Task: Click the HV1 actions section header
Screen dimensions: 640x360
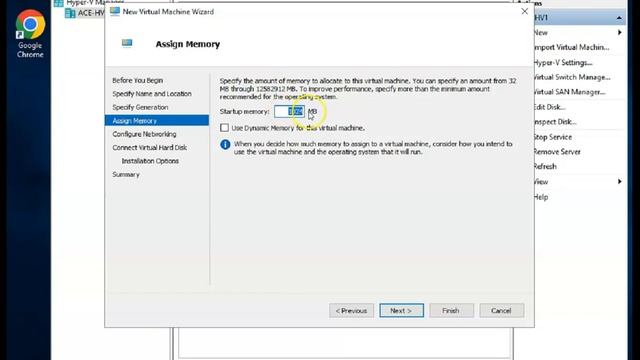Action: point(580,18)
